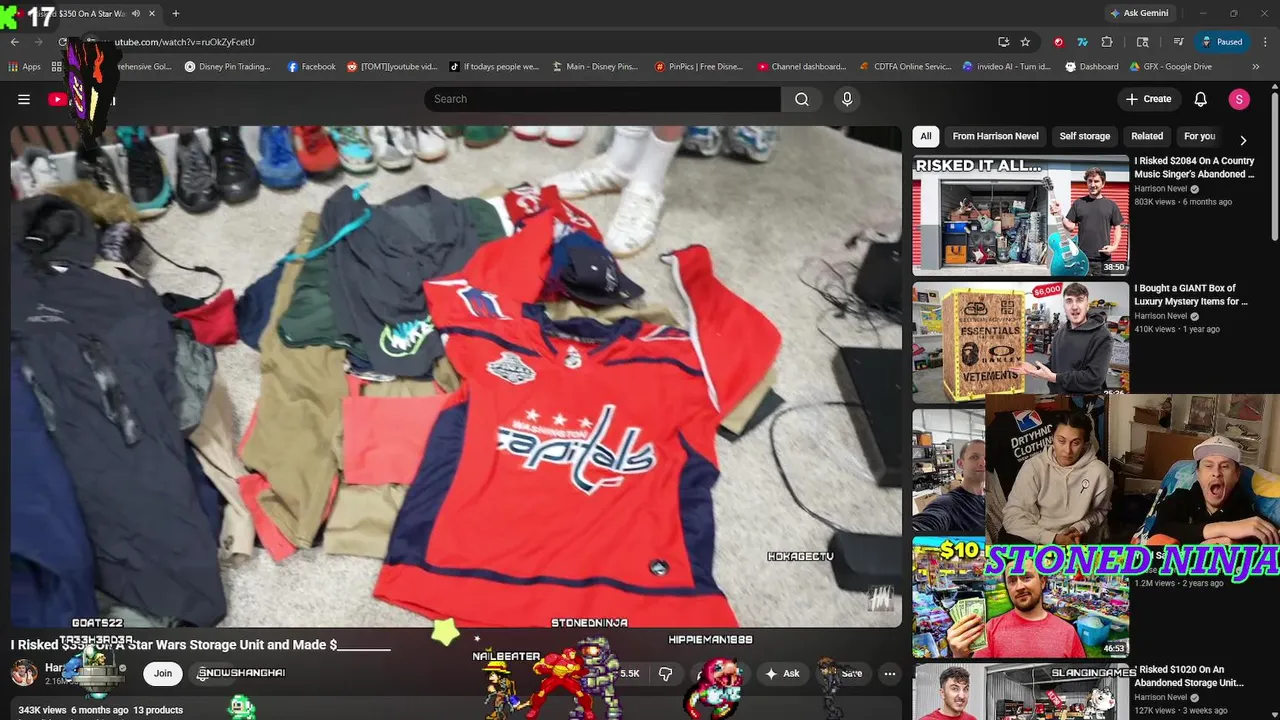Expand chip list with right chevron

point(1243,140)
